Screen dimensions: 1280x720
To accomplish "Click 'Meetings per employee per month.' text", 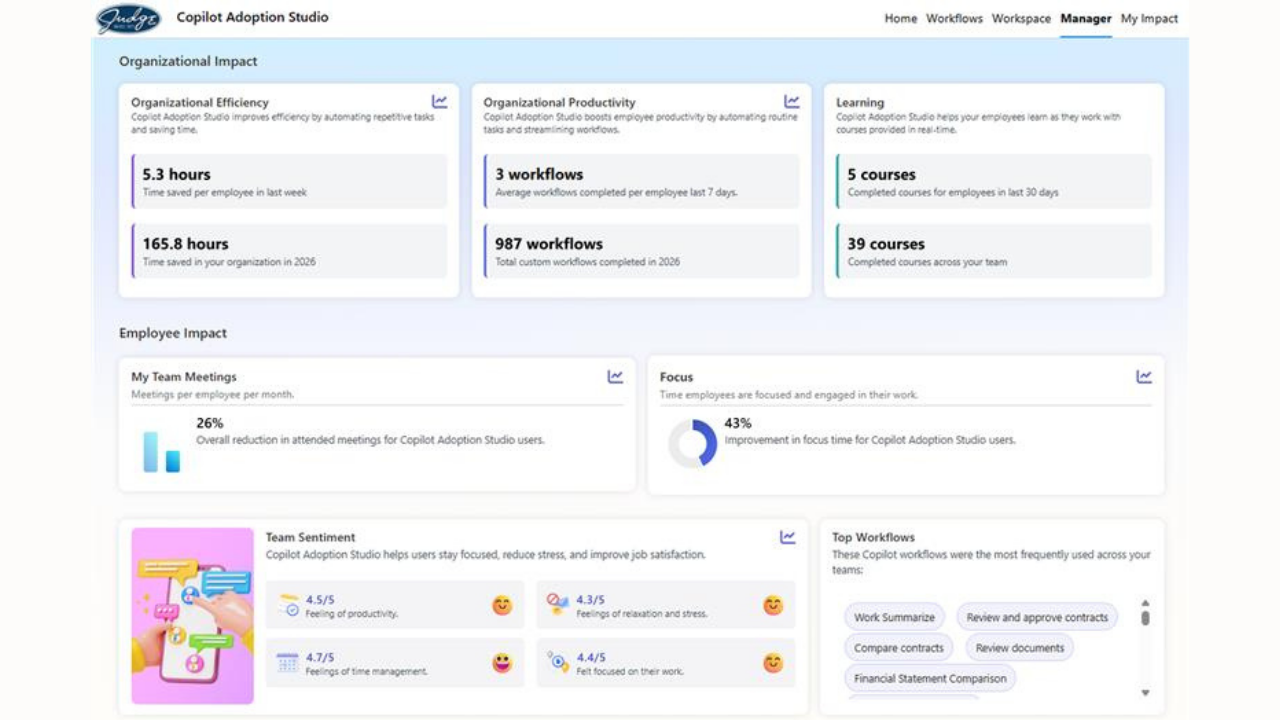I will pos(213,394).
